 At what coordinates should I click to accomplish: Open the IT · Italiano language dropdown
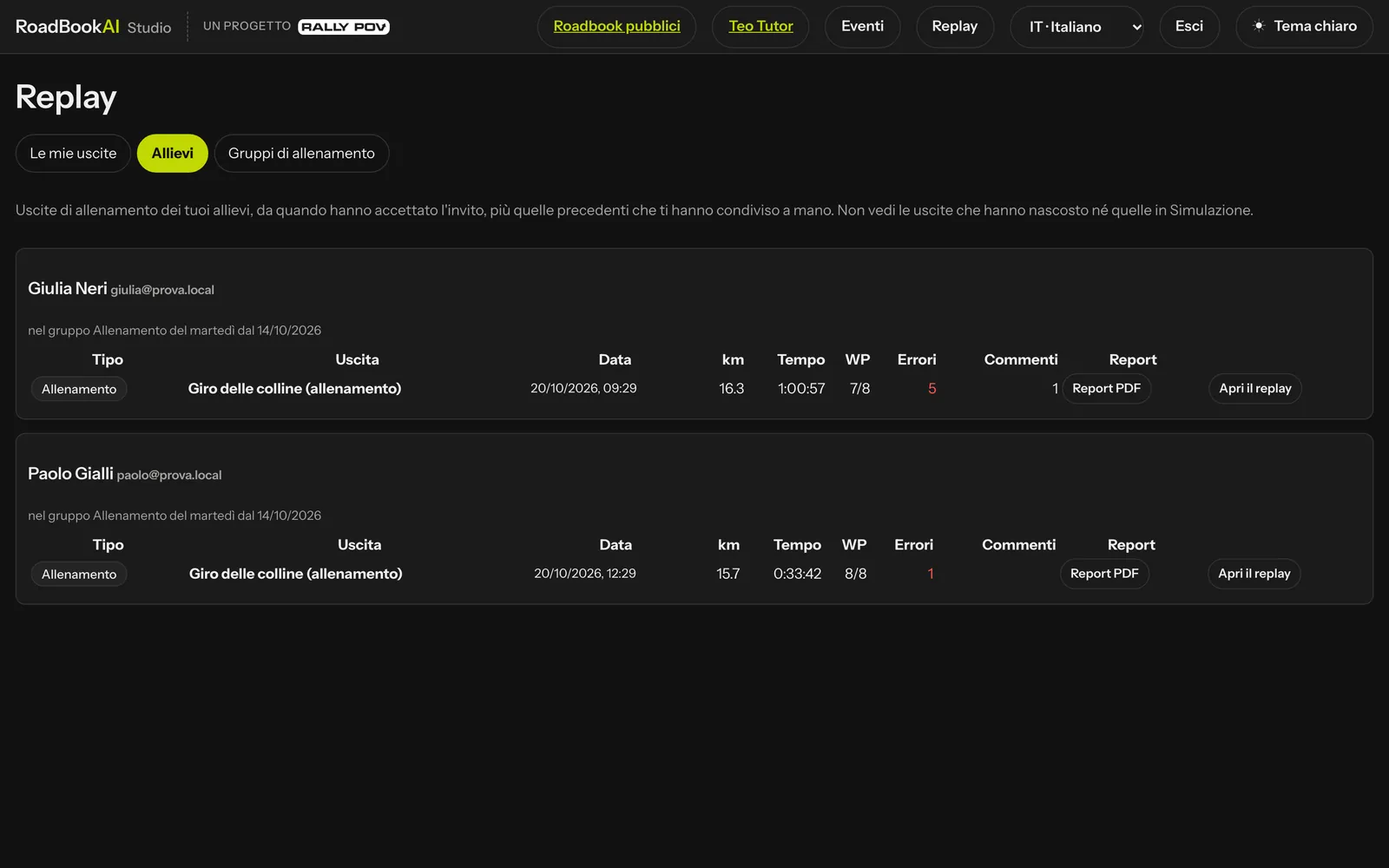click(x=1076, y=27)
